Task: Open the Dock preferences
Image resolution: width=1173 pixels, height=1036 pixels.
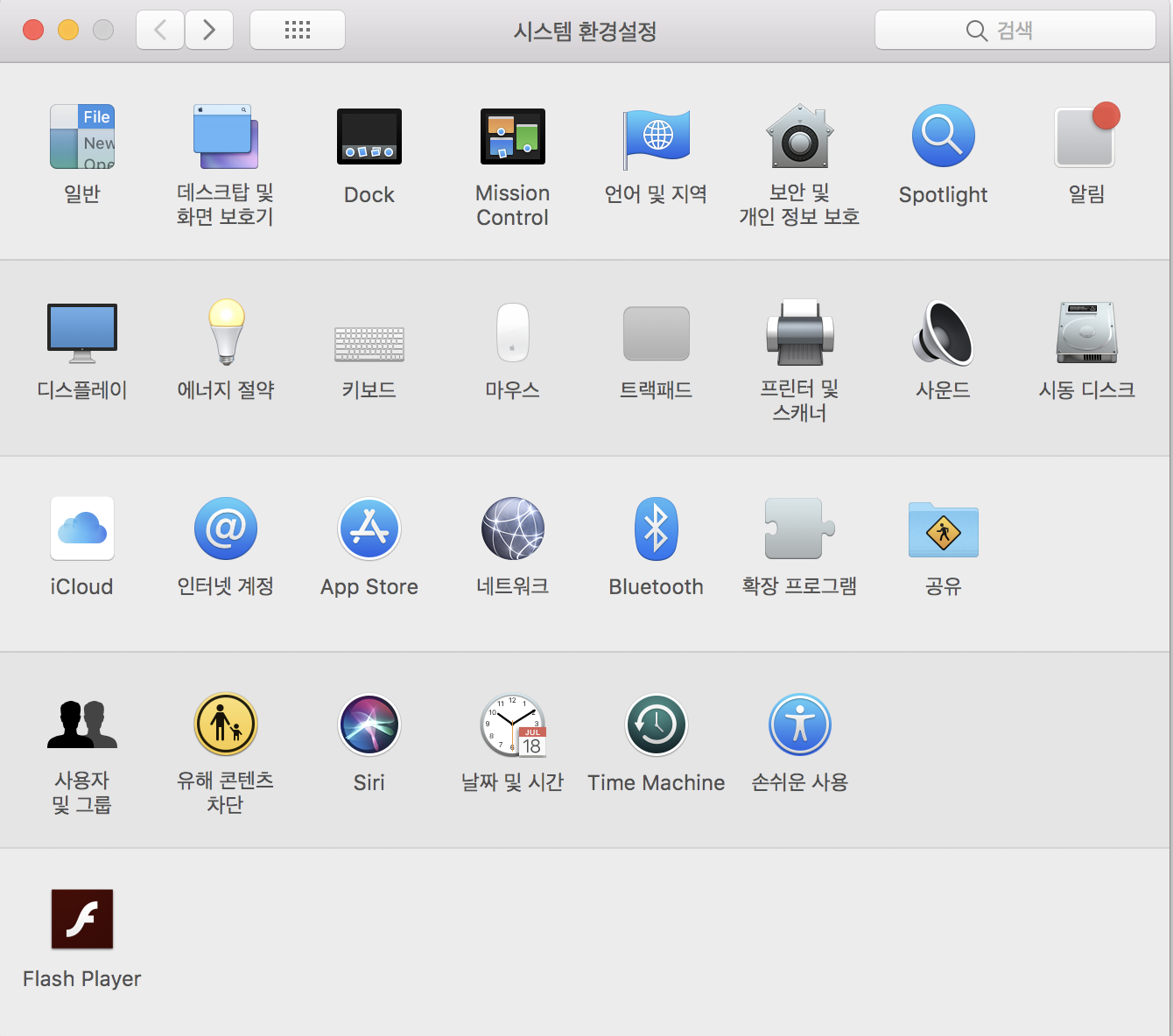Action: [x=369, y=136]
